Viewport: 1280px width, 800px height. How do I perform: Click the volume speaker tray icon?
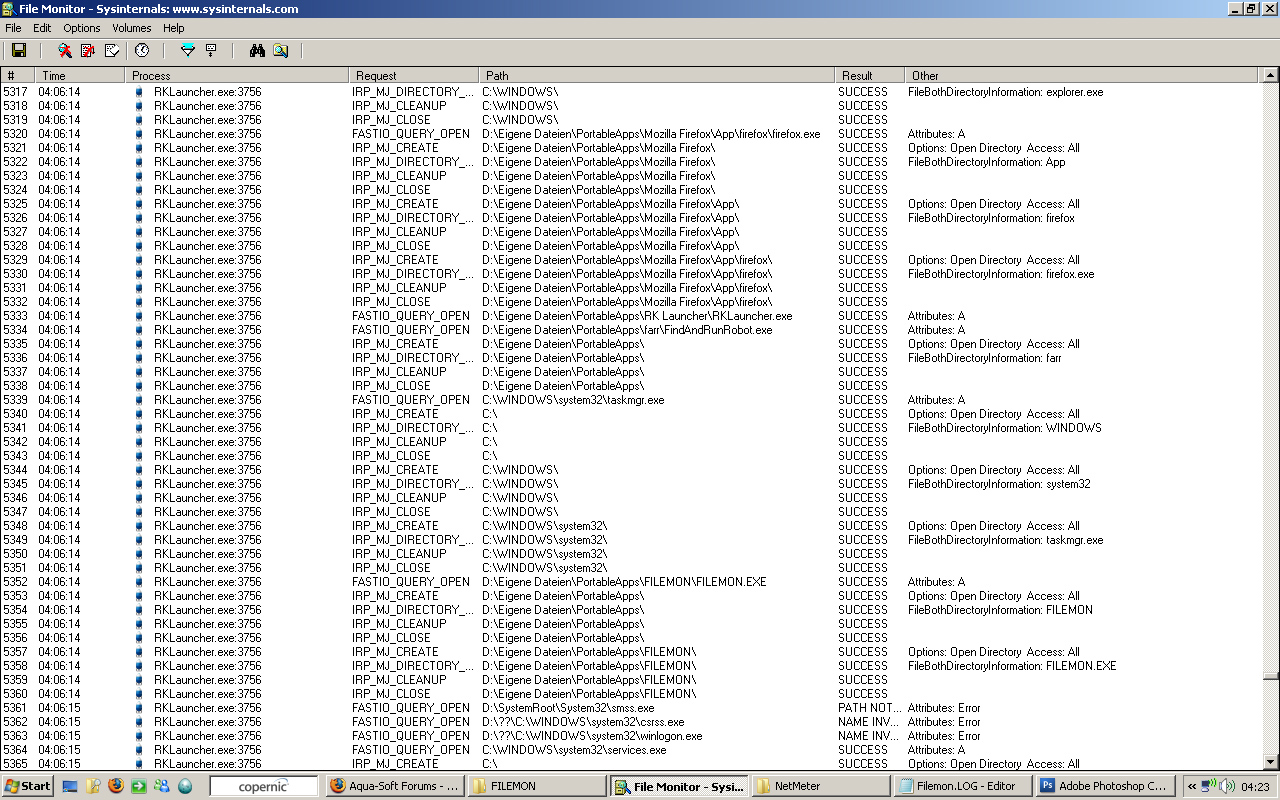1226,786
